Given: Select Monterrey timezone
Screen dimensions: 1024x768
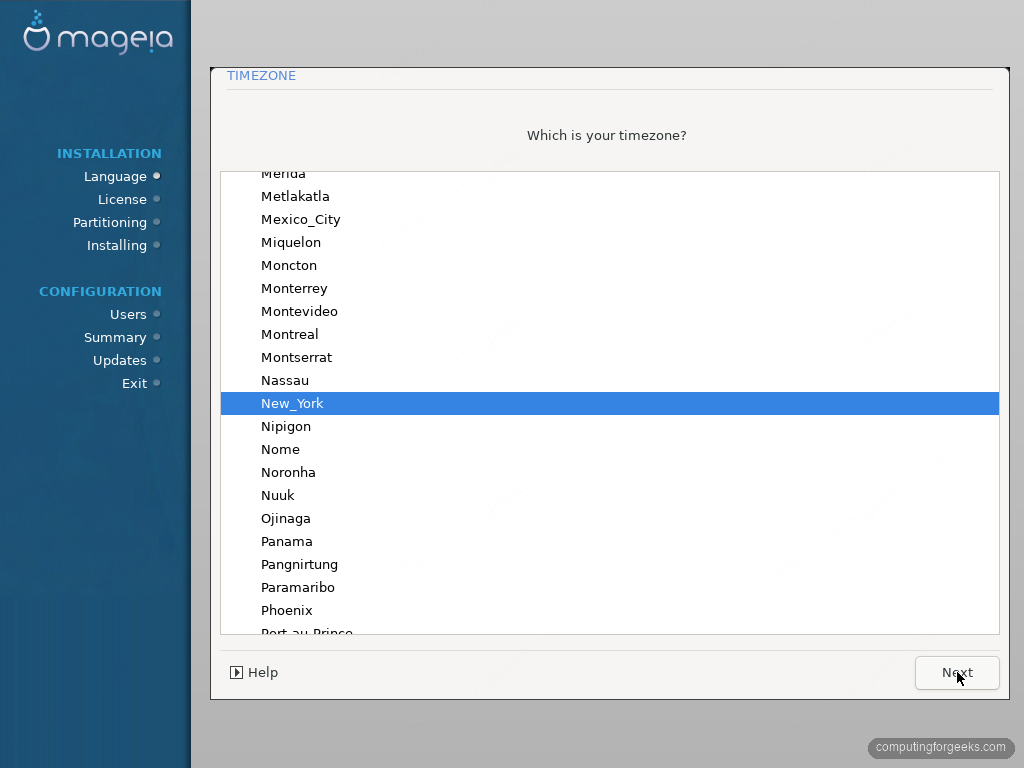Looking at the screenshot, I should (x=609, y=289).
